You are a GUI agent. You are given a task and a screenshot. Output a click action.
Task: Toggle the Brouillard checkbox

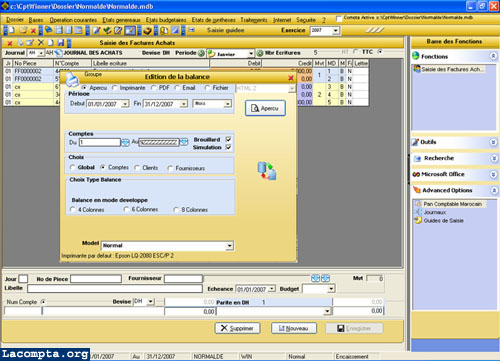click(x=228, y=139)
